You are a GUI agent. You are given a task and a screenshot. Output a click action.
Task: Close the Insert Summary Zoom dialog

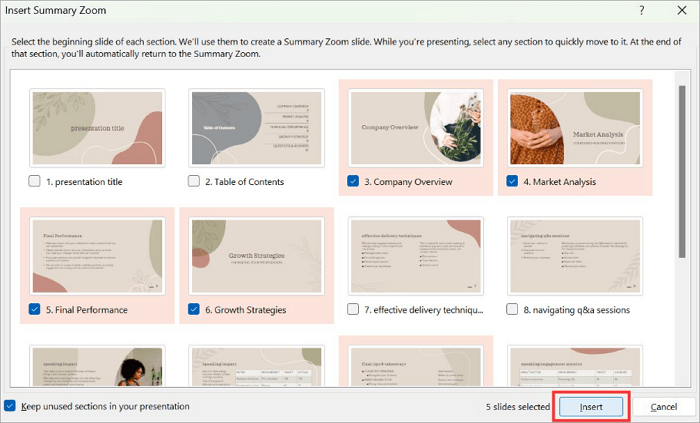pyautogui.click(x=682, y=10)
